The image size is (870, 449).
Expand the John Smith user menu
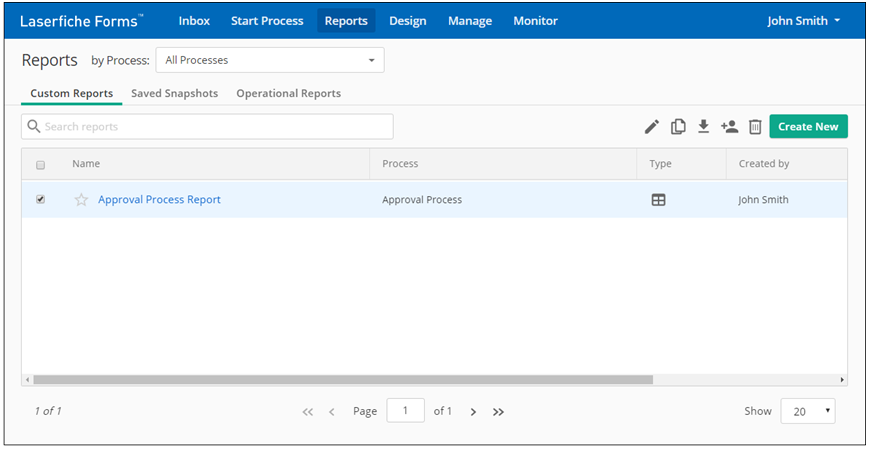coord(803,21)
